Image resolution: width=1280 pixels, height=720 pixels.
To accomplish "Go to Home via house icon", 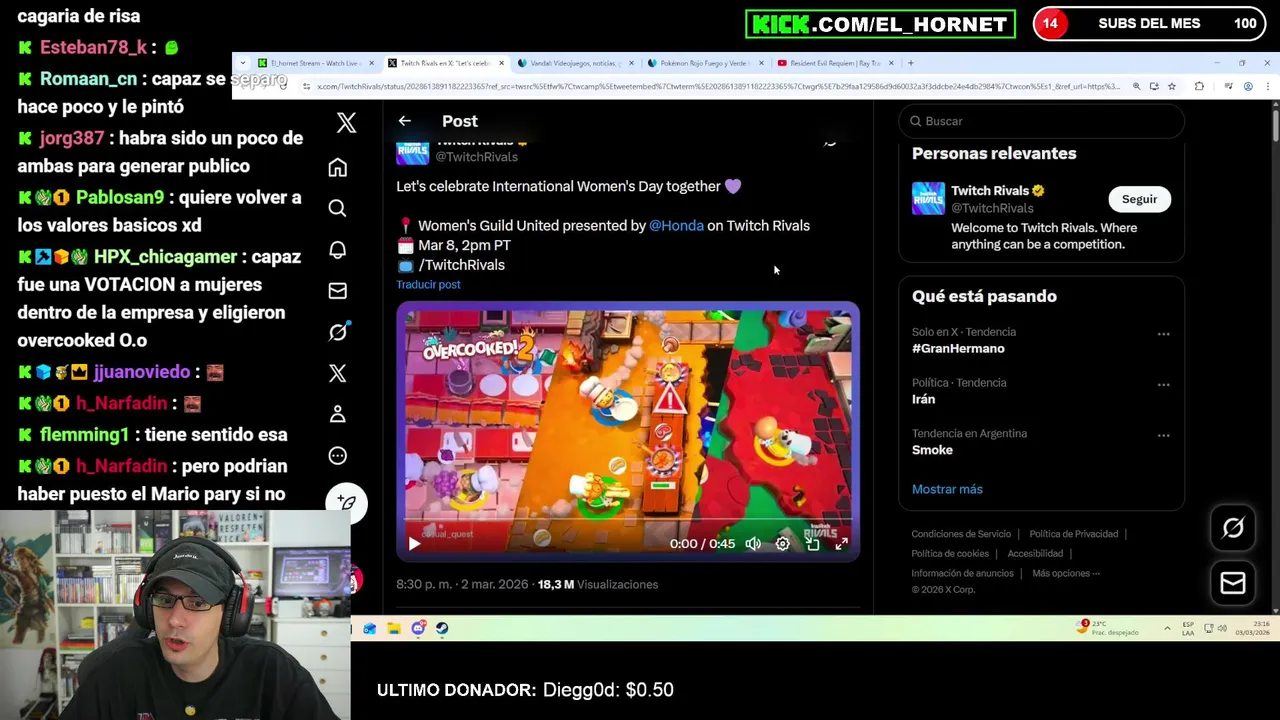I will 338,167.
